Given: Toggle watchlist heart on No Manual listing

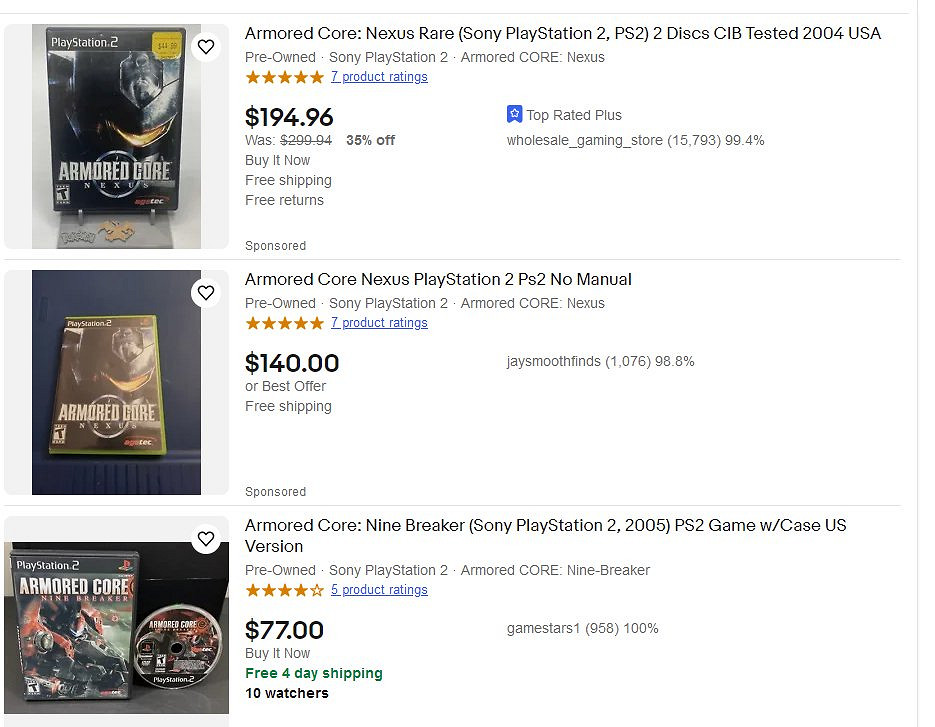Looking at the screenshot, I should pos(206,293).
